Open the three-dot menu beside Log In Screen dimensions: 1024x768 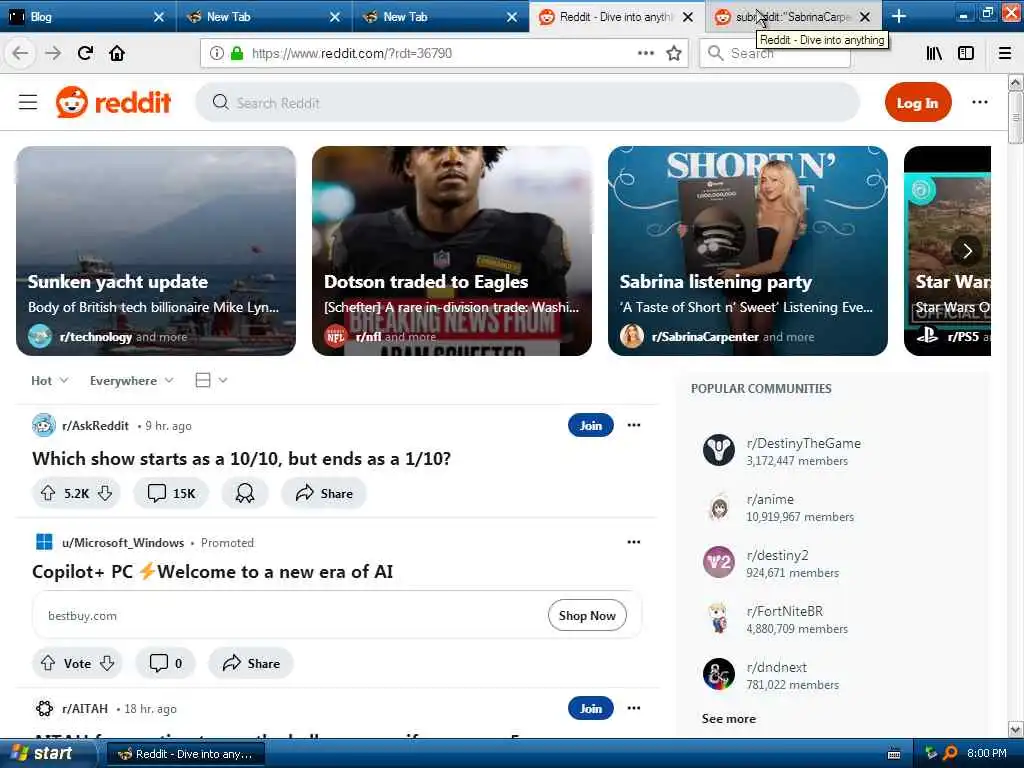(980, 102)
